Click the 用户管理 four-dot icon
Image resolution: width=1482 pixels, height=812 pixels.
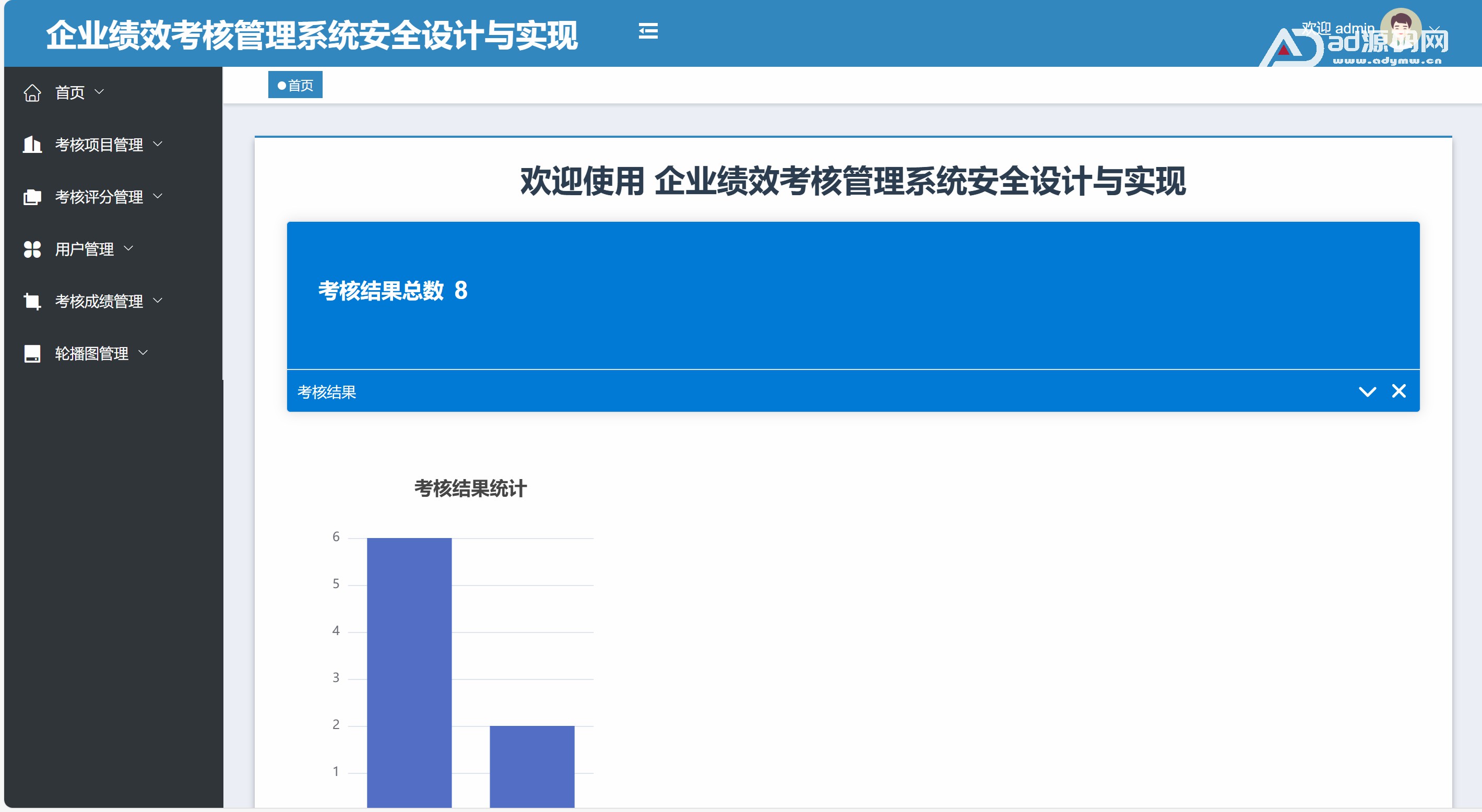click(x=32, y=249)
